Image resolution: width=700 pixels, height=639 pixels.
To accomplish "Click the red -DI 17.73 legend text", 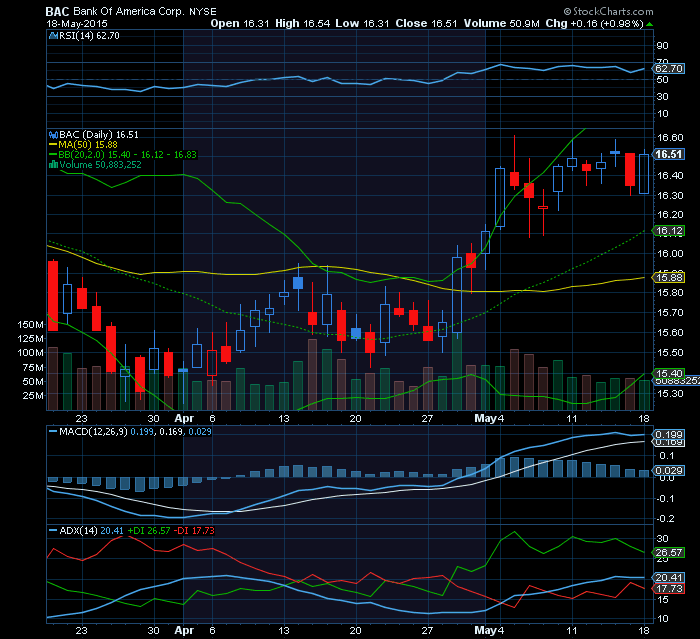I will click(x=194, y=531).
